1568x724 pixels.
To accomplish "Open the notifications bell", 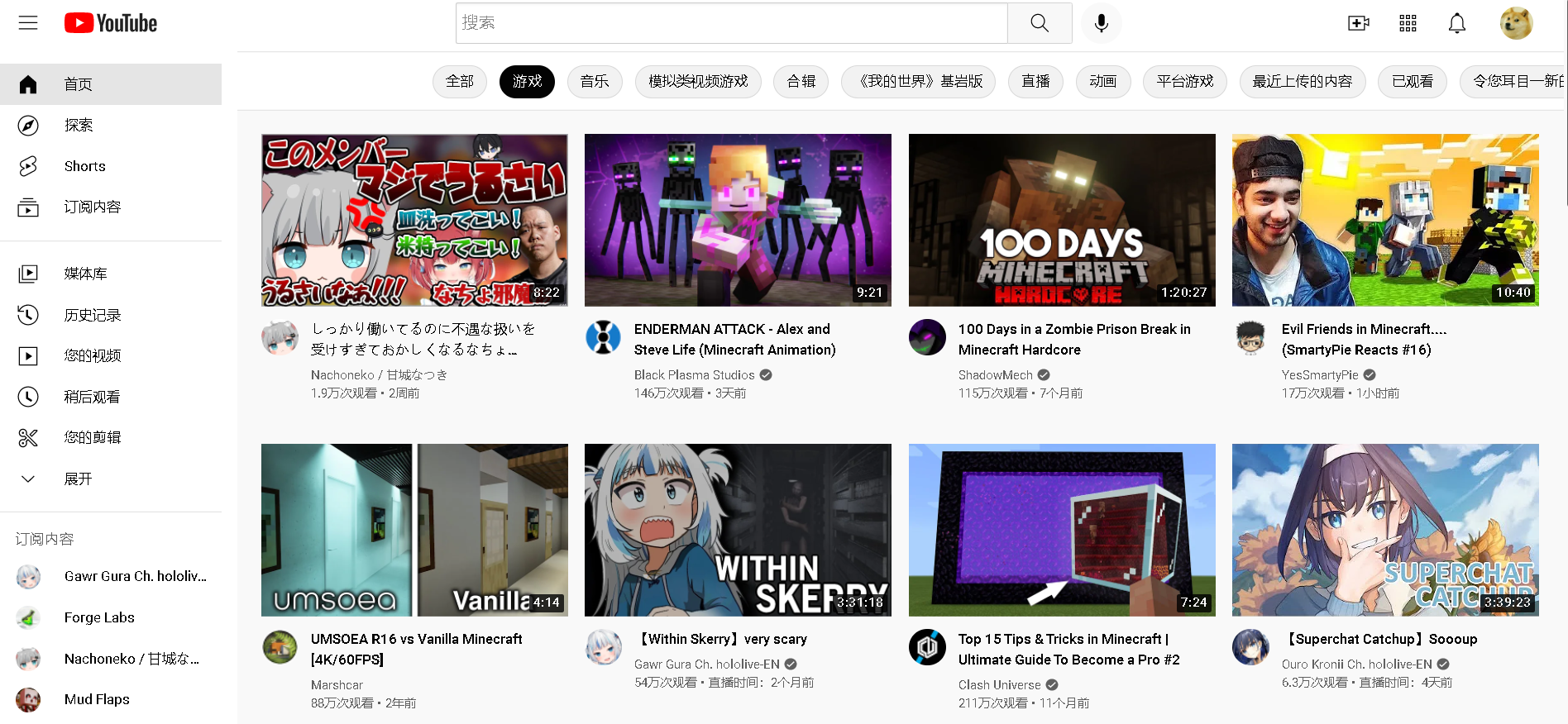I will point(1457,23).
